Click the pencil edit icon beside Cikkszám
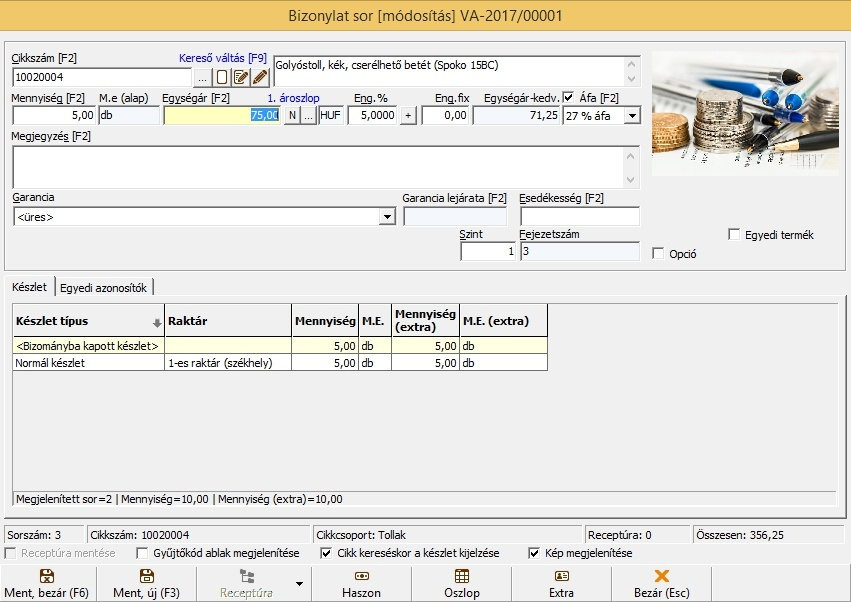This screenshot has height=602, width=851. [x=260, y=77]
